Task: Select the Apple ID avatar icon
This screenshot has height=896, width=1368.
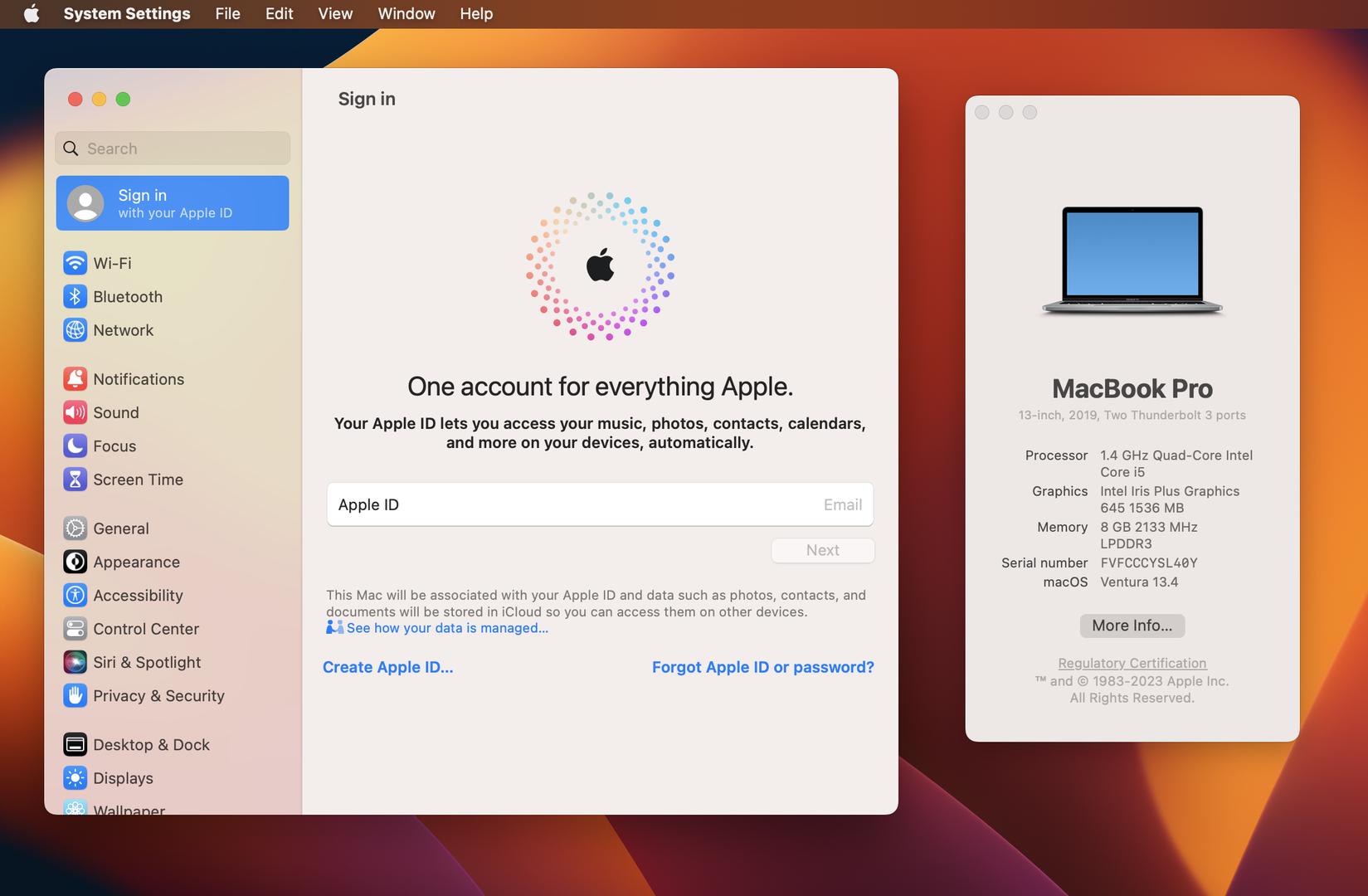Action: point(85,203)
